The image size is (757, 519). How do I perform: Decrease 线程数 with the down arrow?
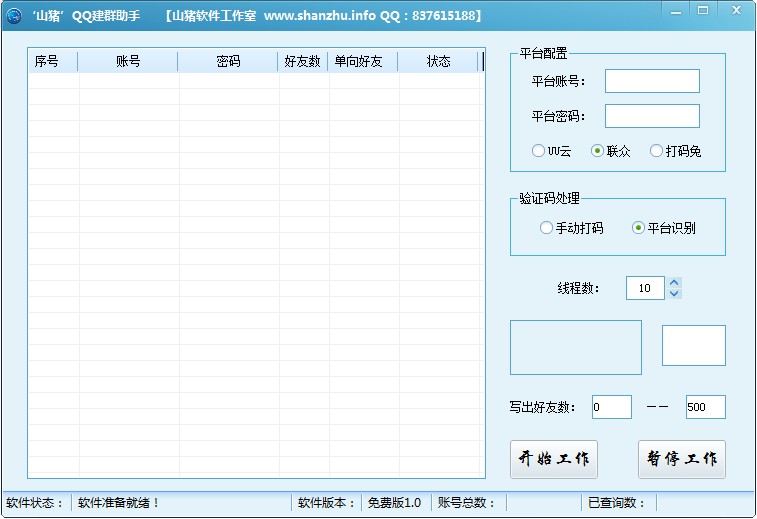[x=674, y=294]
